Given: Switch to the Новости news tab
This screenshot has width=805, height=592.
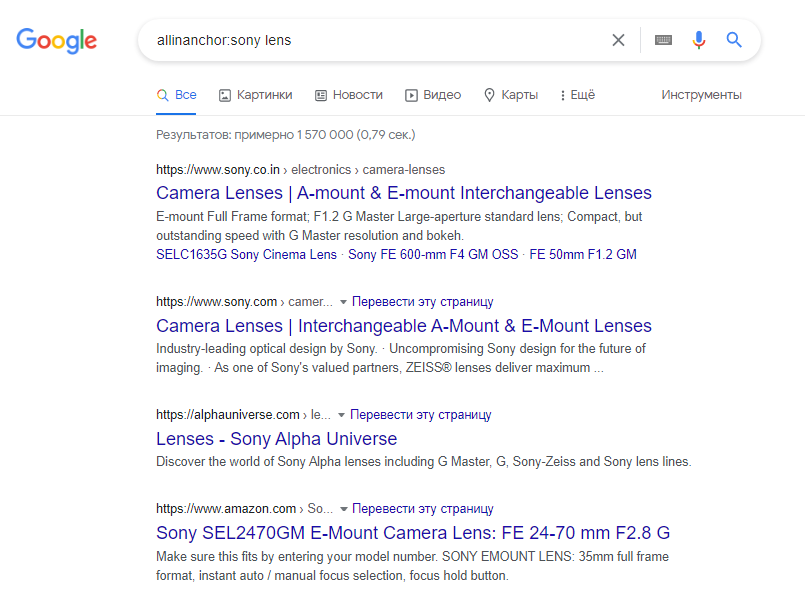Looking at the screenshot, I should click(x=349, y=95).
